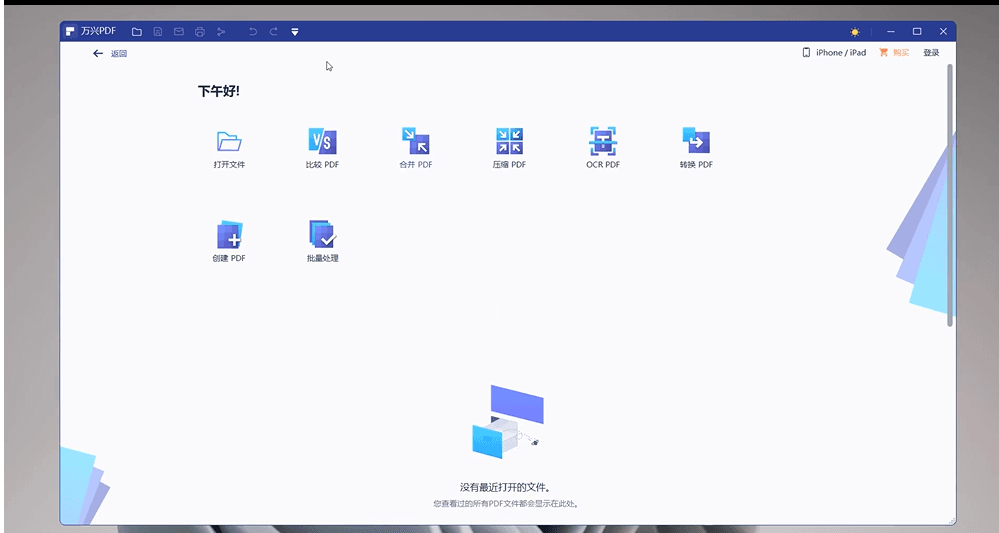Image resolution: width=999 pixels, height=533 pixels.
Task: Click the iPhone / iPad link
Action: [x=834, y=53]
